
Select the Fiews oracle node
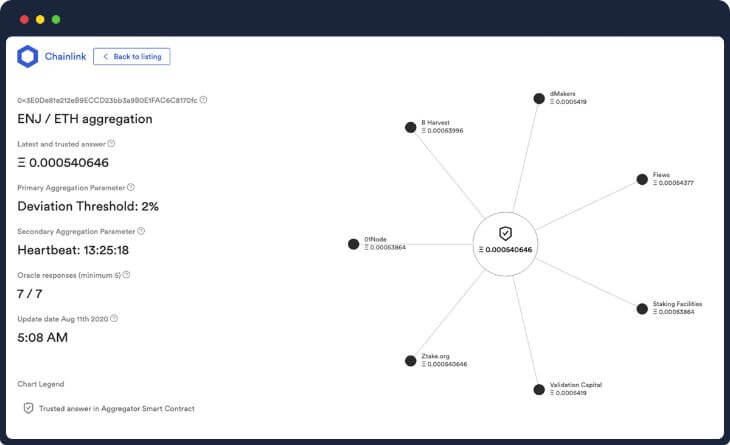coord(642,179)
